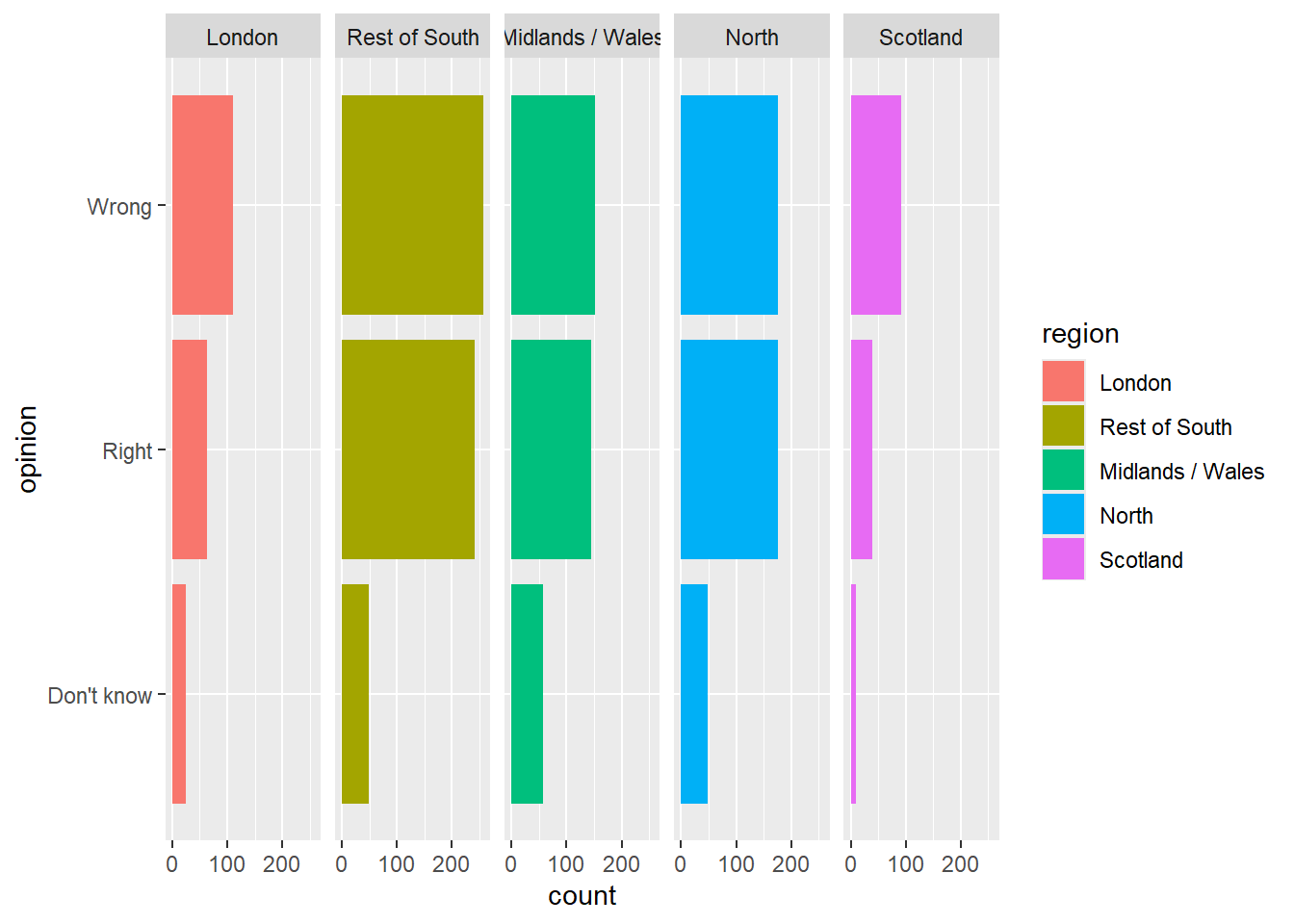The image size is (1294, 924).
Task: Click the region legend title
Action: tap(1080, 334)
